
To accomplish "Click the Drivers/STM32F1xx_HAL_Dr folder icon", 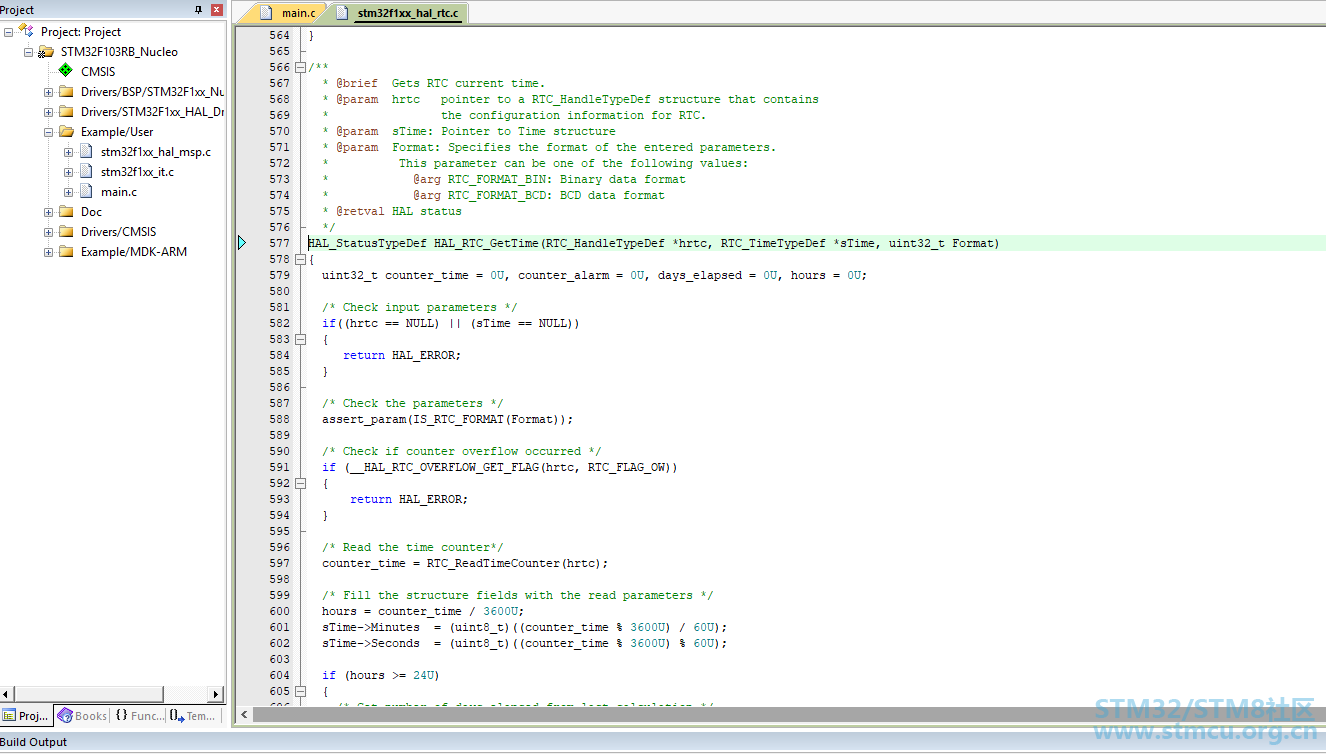I will pos(66,111).
